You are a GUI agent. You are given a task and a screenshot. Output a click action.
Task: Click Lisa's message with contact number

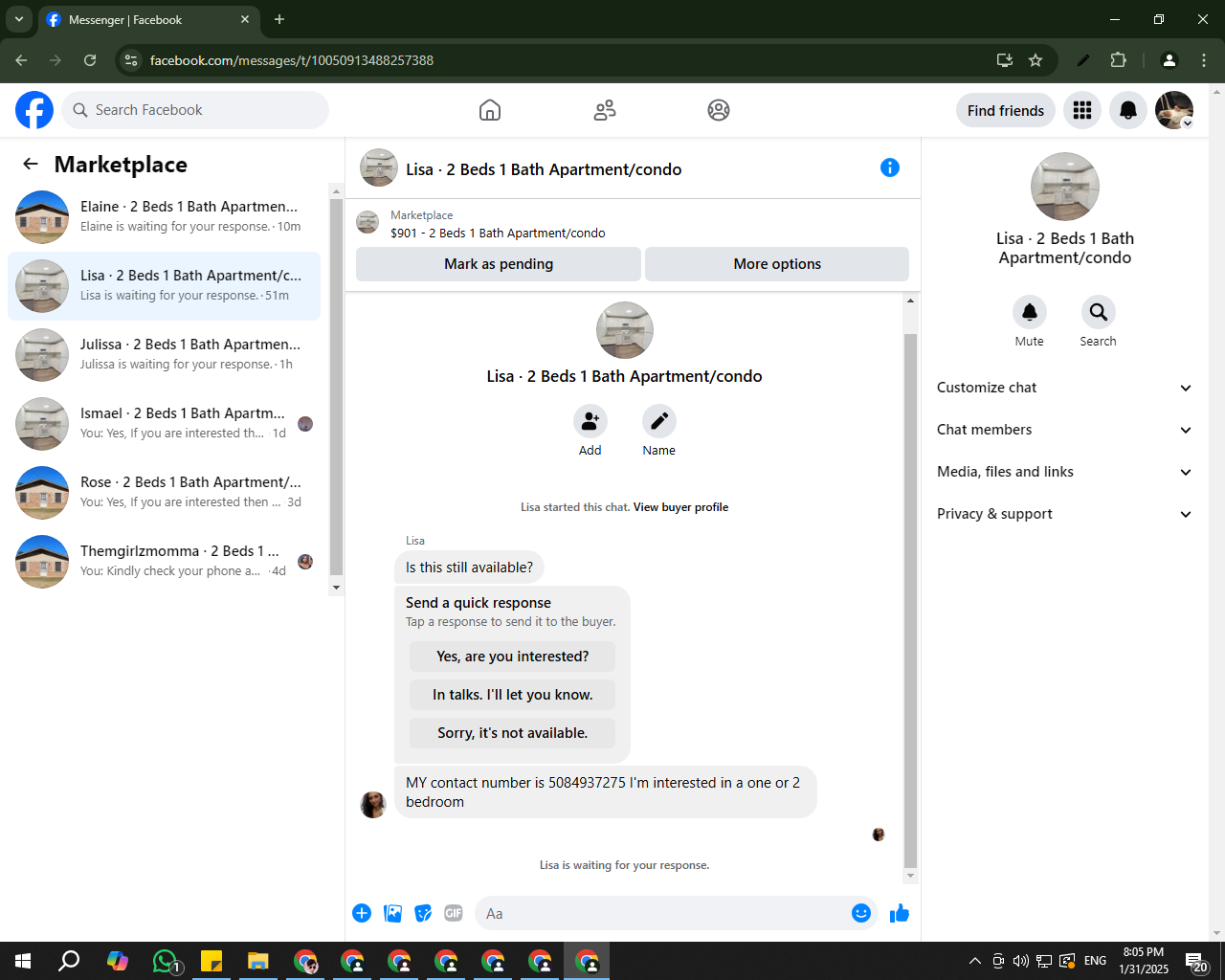tap(606, 792)
